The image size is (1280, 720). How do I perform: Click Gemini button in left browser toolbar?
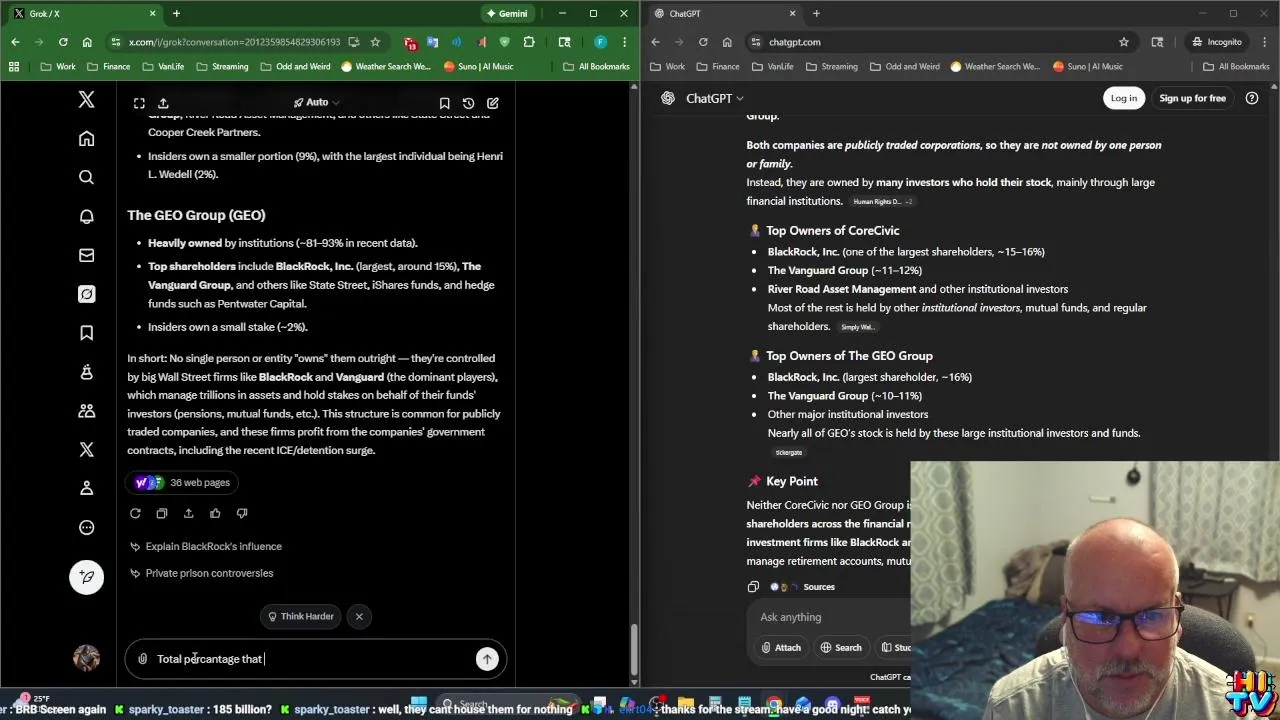pos(505,13)
